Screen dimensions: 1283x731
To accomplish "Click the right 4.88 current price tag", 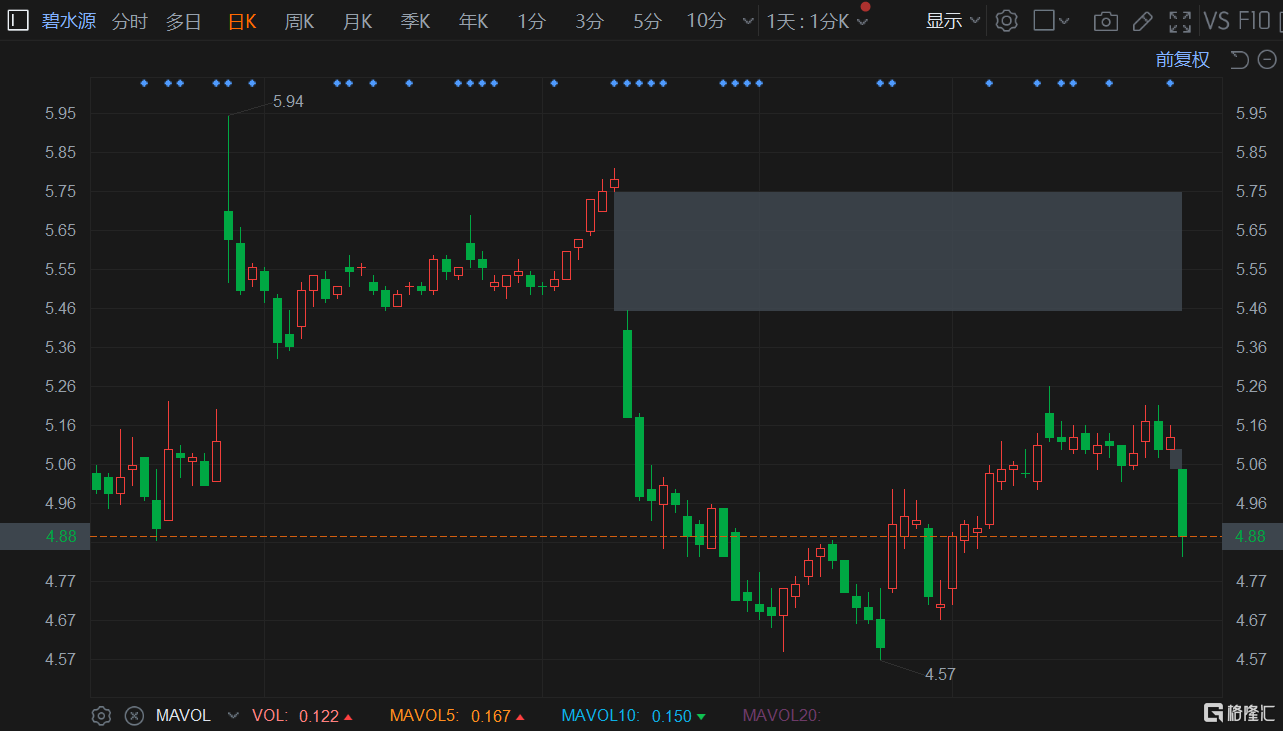I will [x=1251, y=536].
